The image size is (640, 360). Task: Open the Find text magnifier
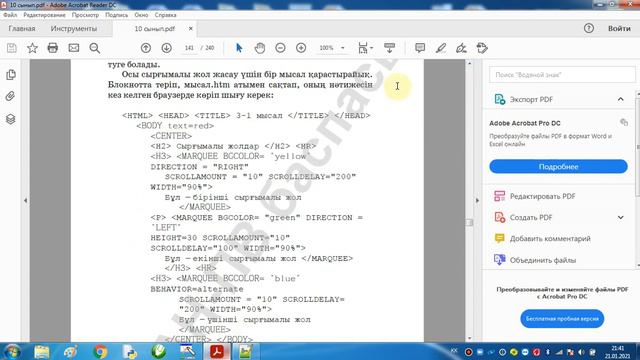(x=95, y=48)
